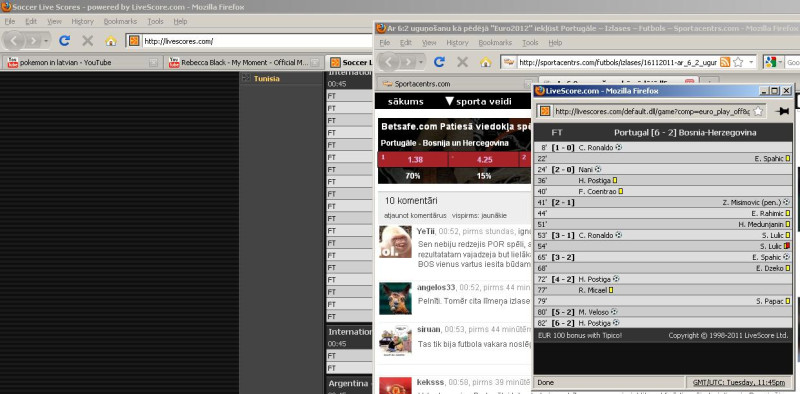Image resolution: width=800 pixels, height=394 pixels.
Task: Go forward in the Sportacentrs window
Action: (x=408, y=62)
